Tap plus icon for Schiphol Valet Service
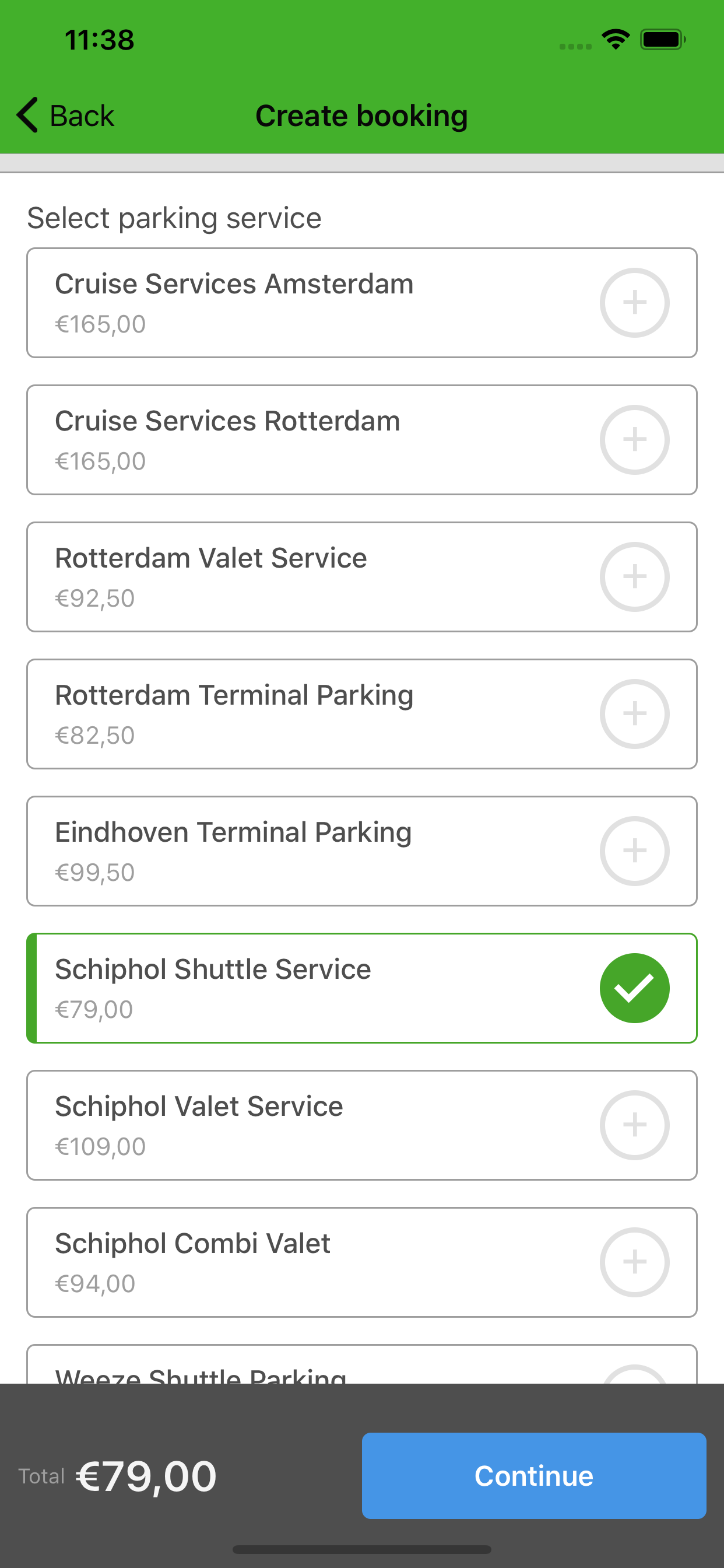The height and width of the screenshot is (1568, 724). pos(635,1125)
